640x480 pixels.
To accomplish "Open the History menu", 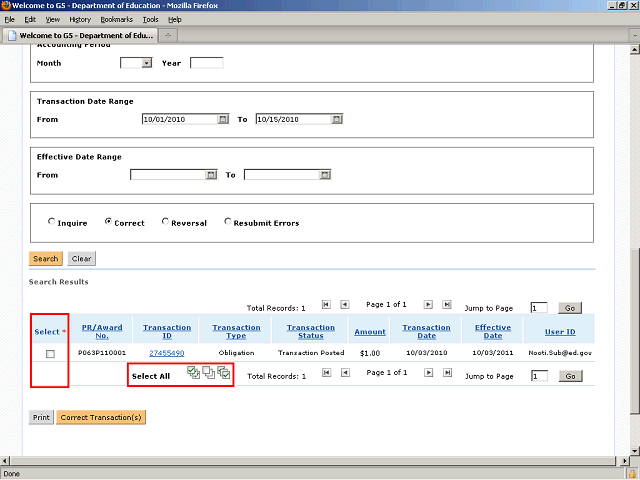I will 80,19.
